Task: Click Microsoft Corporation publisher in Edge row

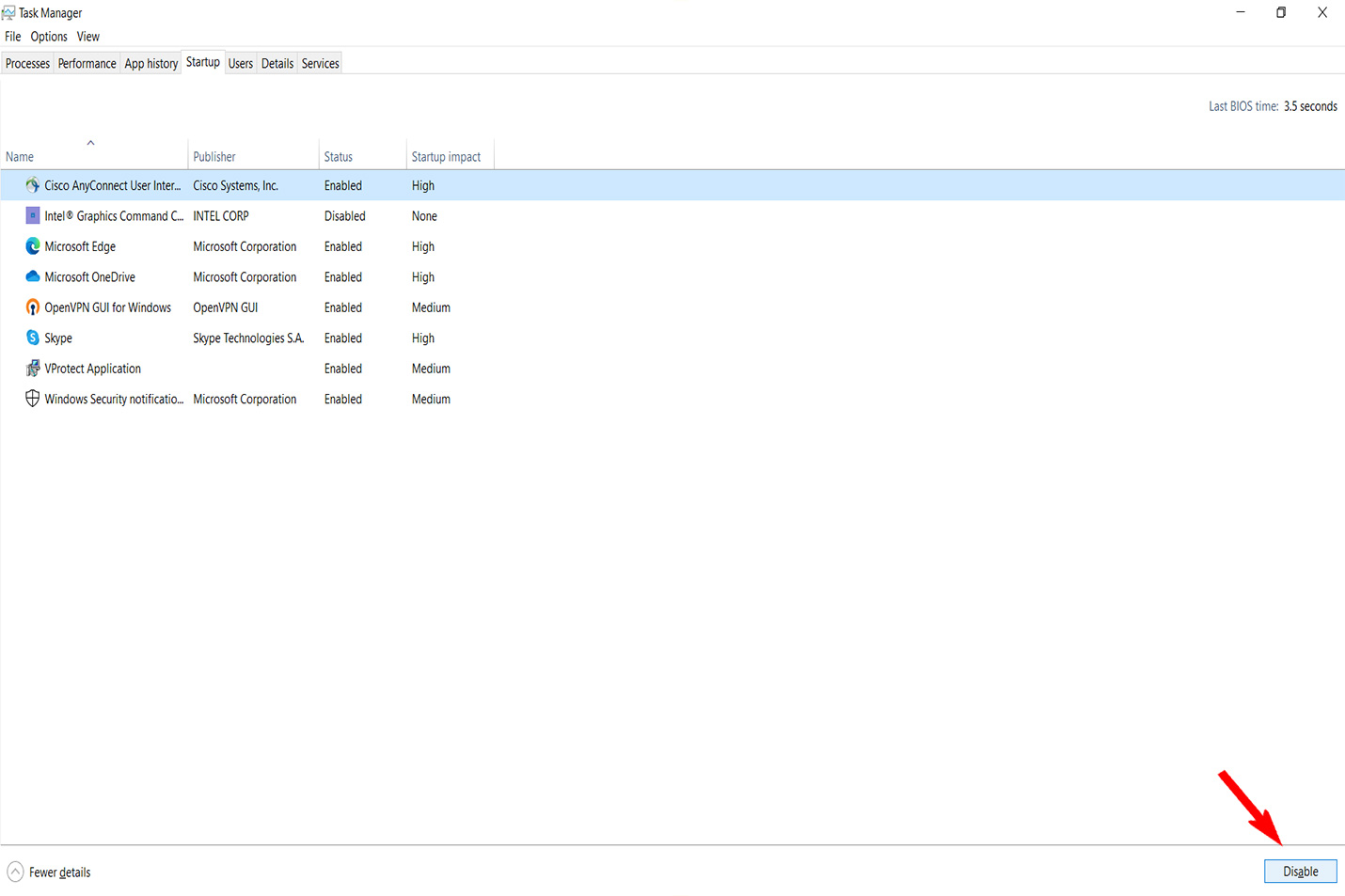Action: 245,246
